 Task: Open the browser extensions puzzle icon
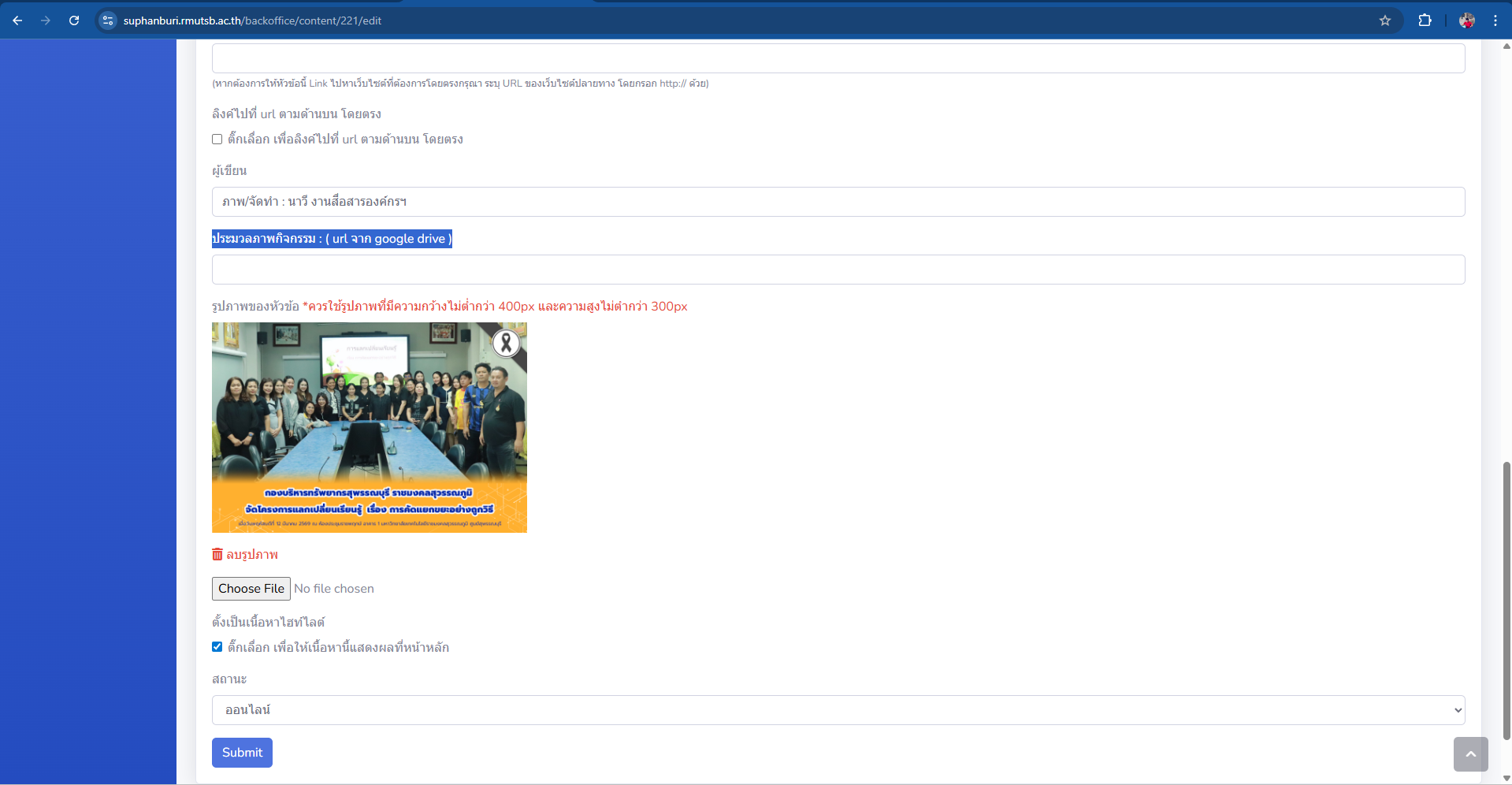pyautogui.click(x=1425, y=20)
